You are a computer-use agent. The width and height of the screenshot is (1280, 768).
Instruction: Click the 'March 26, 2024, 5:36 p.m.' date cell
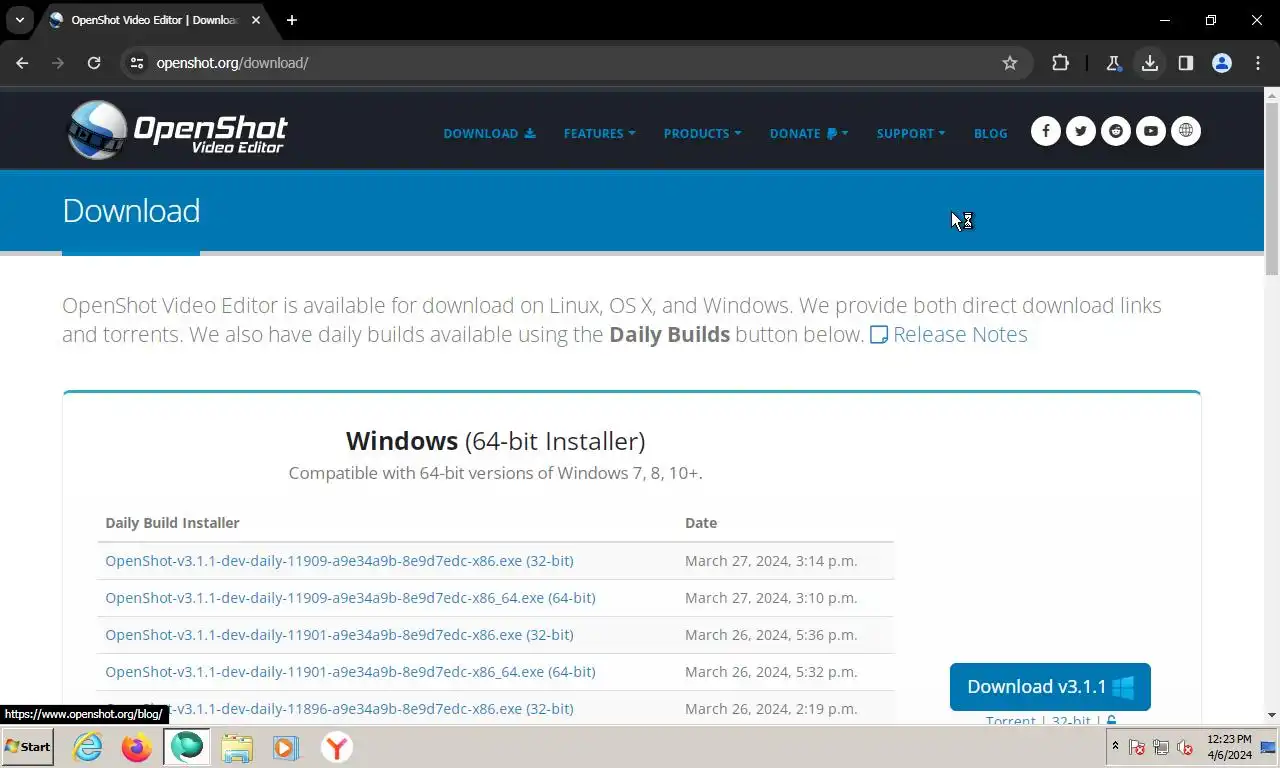771,635
